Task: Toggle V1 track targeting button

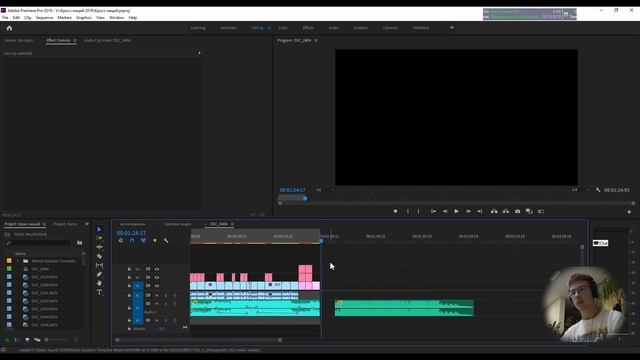Action: (138, 286)
